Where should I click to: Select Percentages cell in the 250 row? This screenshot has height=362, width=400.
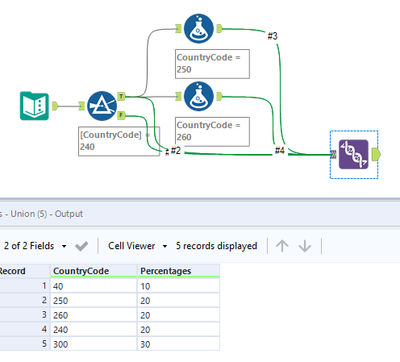178,301
